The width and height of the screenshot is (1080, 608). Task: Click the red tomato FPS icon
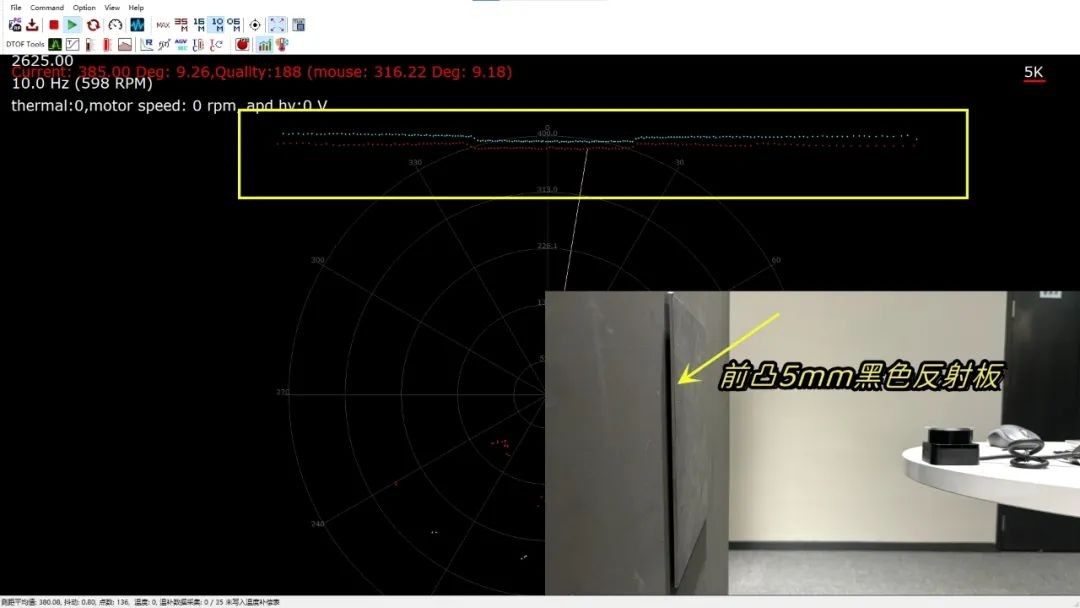click(x=242, y=45)
